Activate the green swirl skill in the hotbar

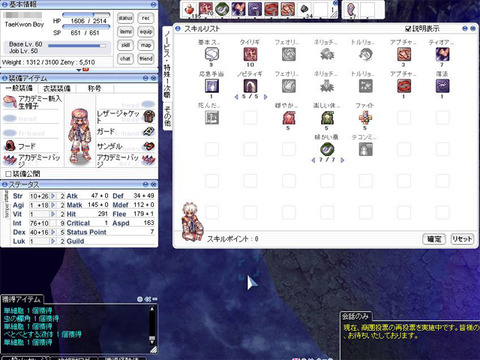(222, 9)
